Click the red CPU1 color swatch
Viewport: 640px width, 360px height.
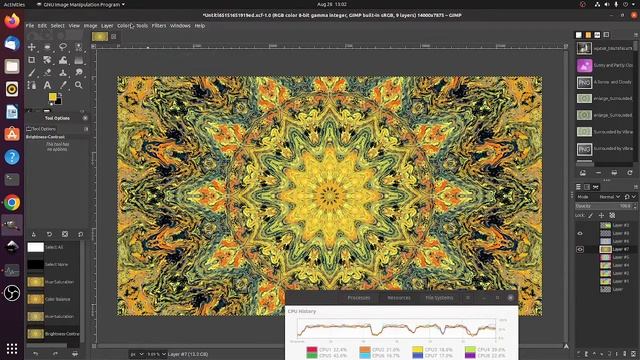pos(312,349)
